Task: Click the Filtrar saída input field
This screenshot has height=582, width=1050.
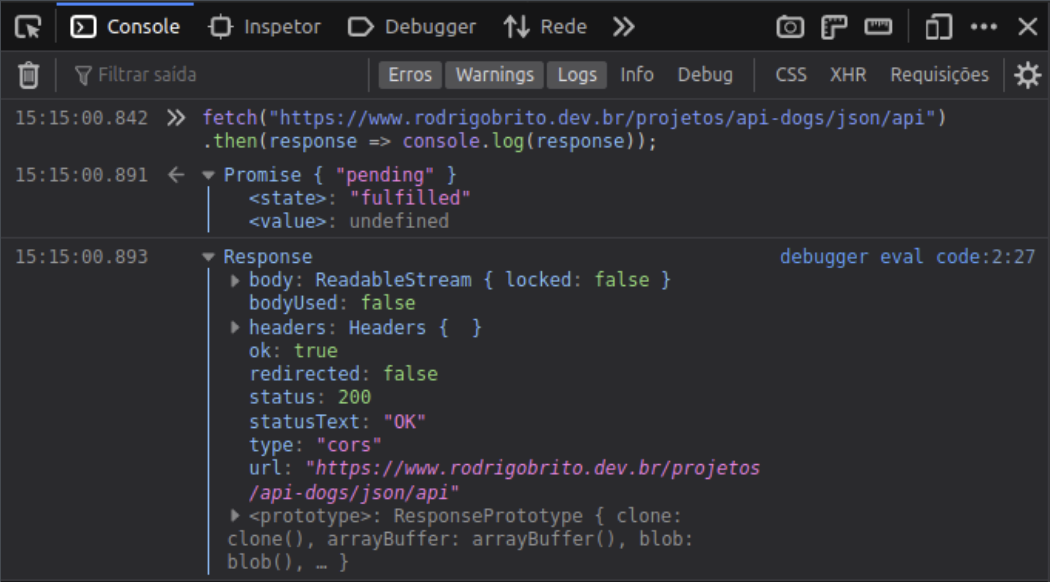Action: point(220,75)
